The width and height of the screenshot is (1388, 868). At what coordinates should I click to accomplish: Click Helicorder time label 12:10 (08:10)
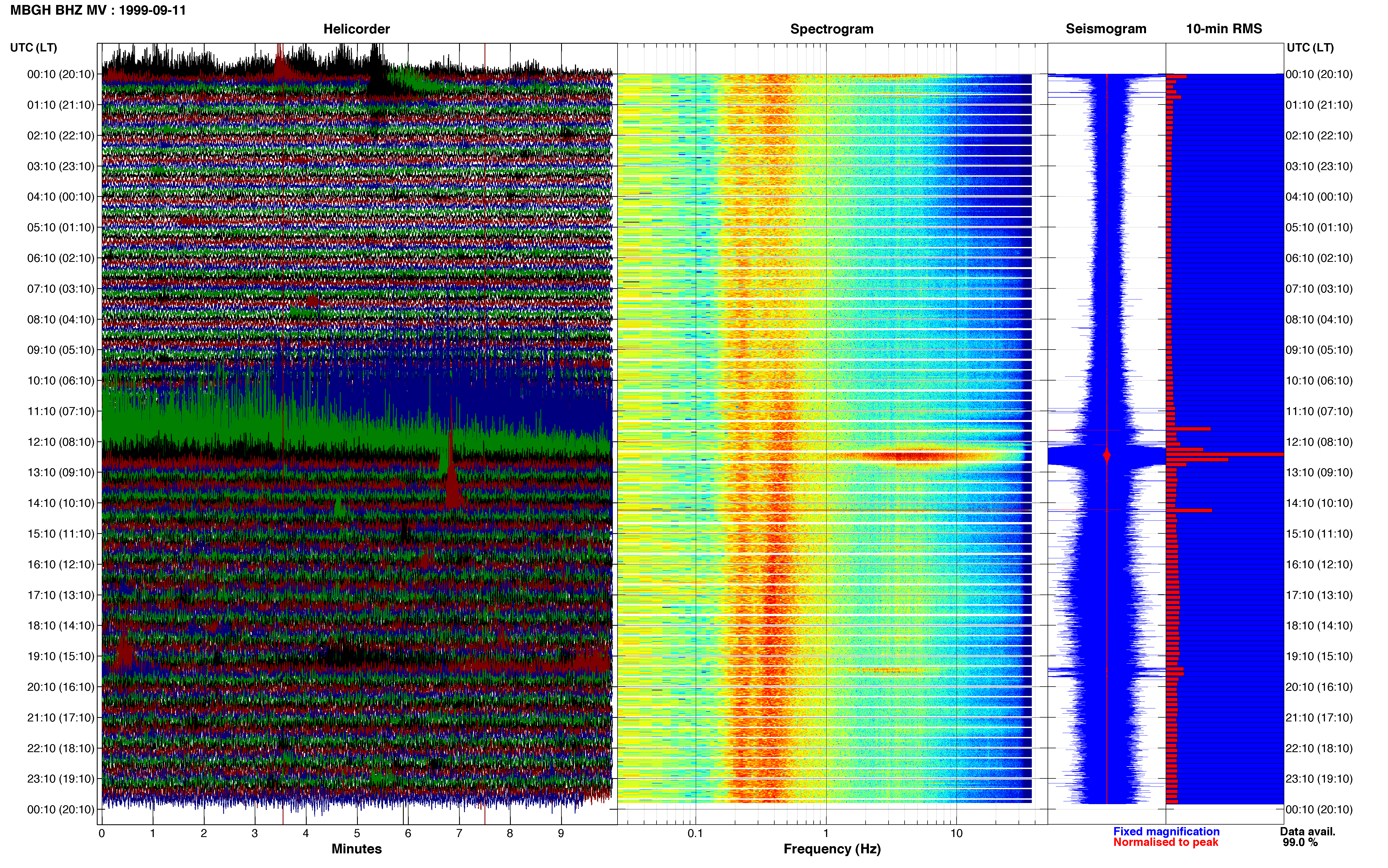61,442
